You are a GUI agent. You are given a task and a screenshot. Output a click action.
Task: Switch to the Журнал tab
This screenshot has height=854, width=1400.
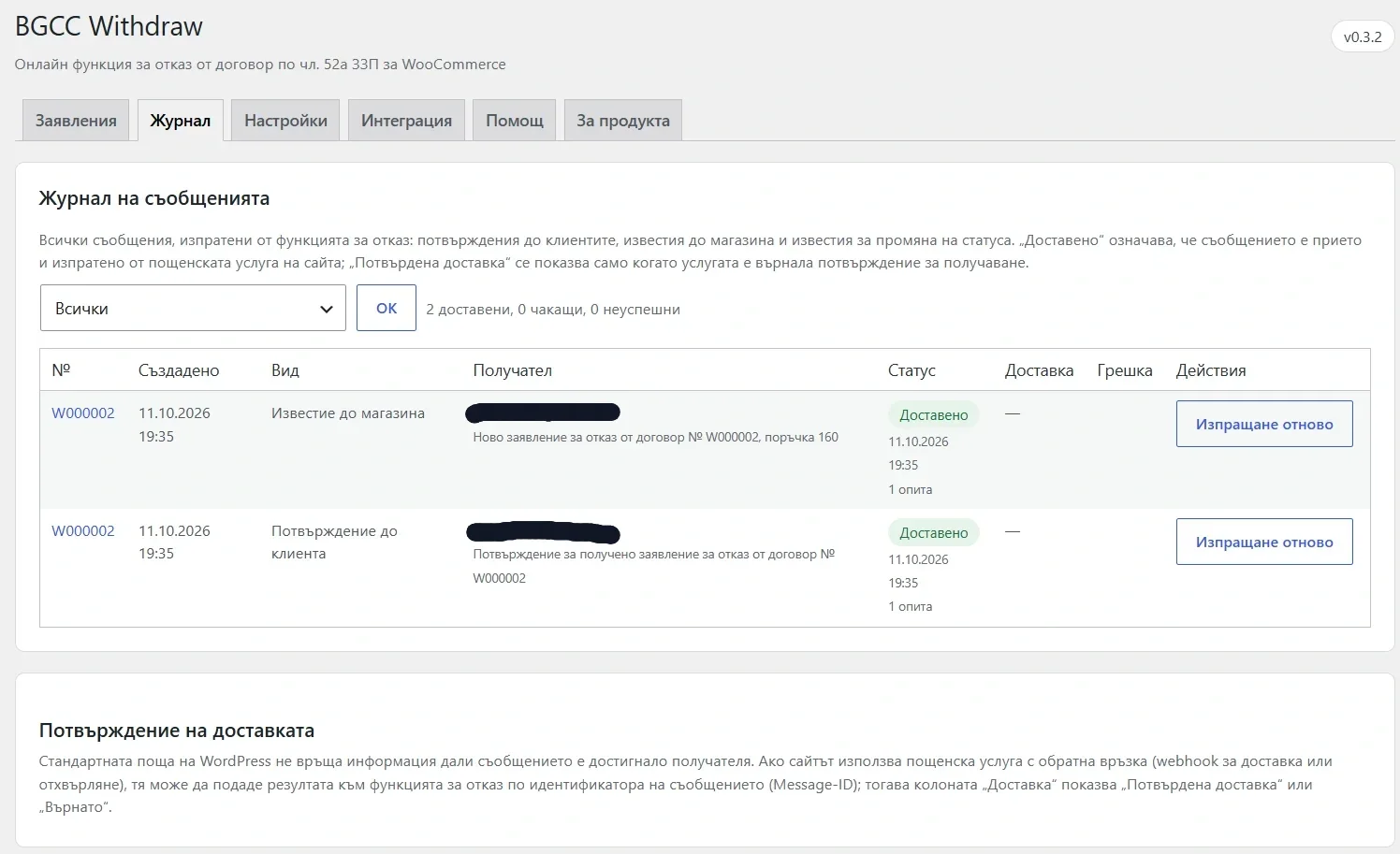[x=181, y=121]
